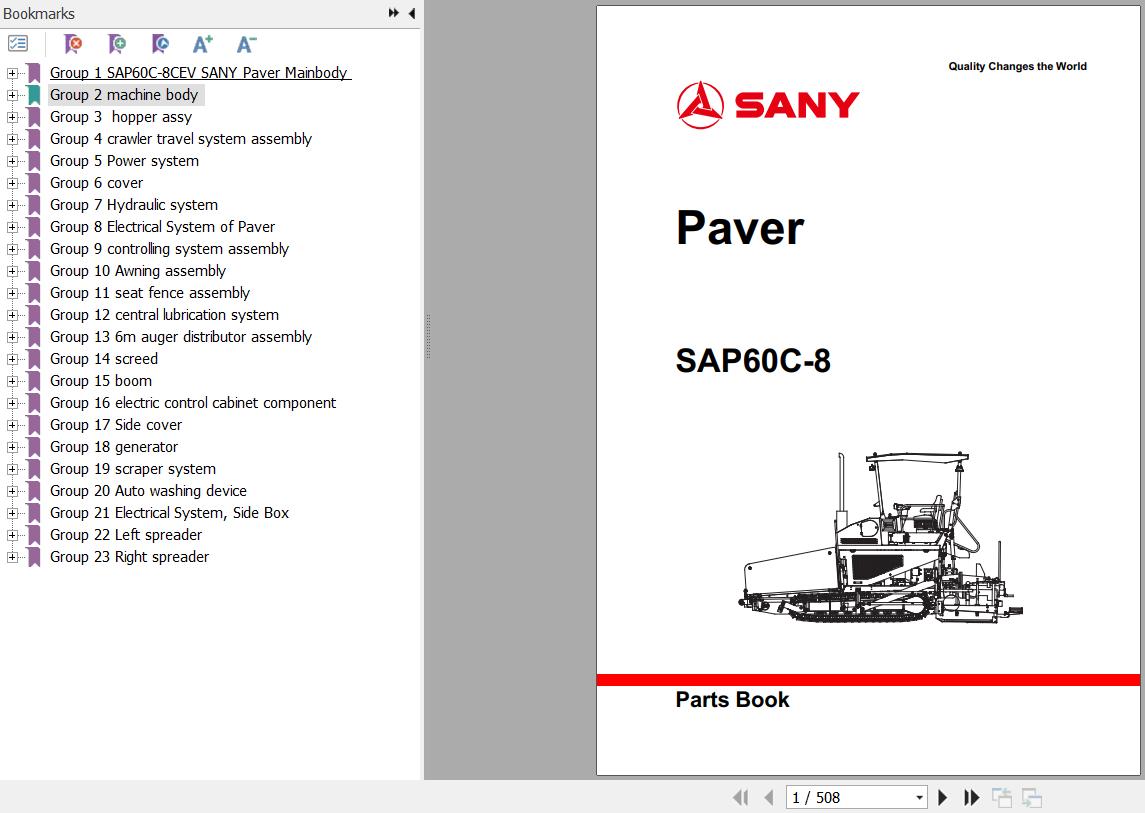This screenshot has height=813, width=1145.
Task: Go to the previous page
Action: pyautogui.click(x=768, y=798)
